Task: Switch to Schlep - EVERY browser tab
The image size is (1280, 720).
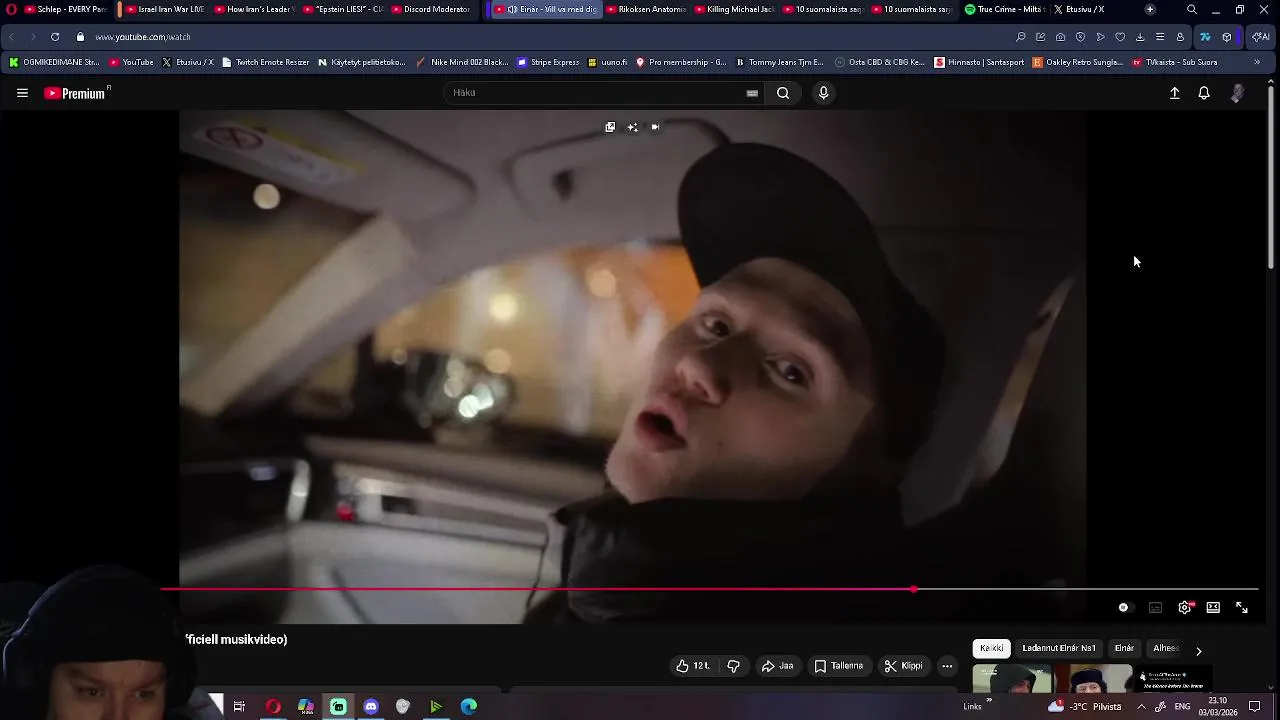Action: (66, 9)
